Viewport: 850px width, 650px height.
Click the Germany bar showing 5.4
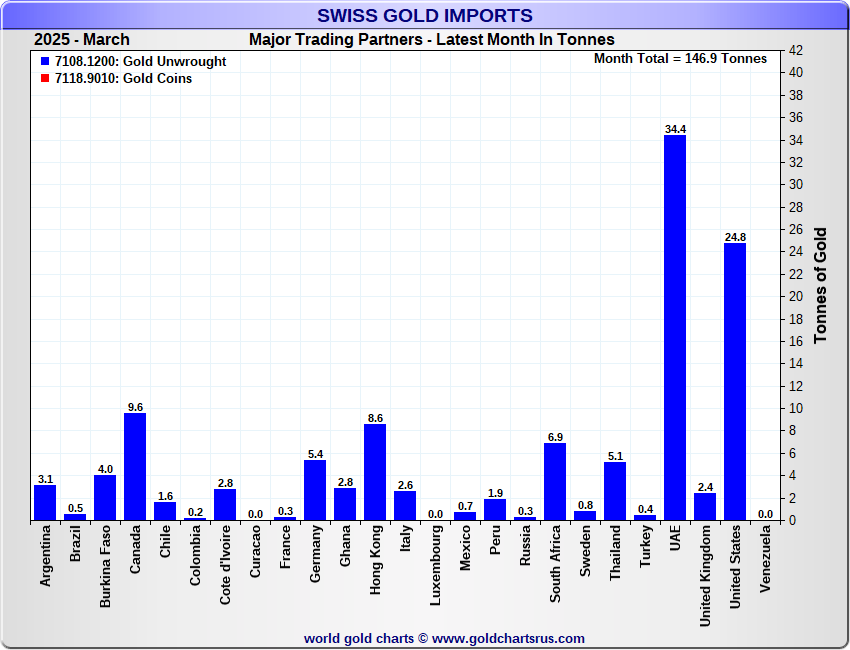[315, 490]
